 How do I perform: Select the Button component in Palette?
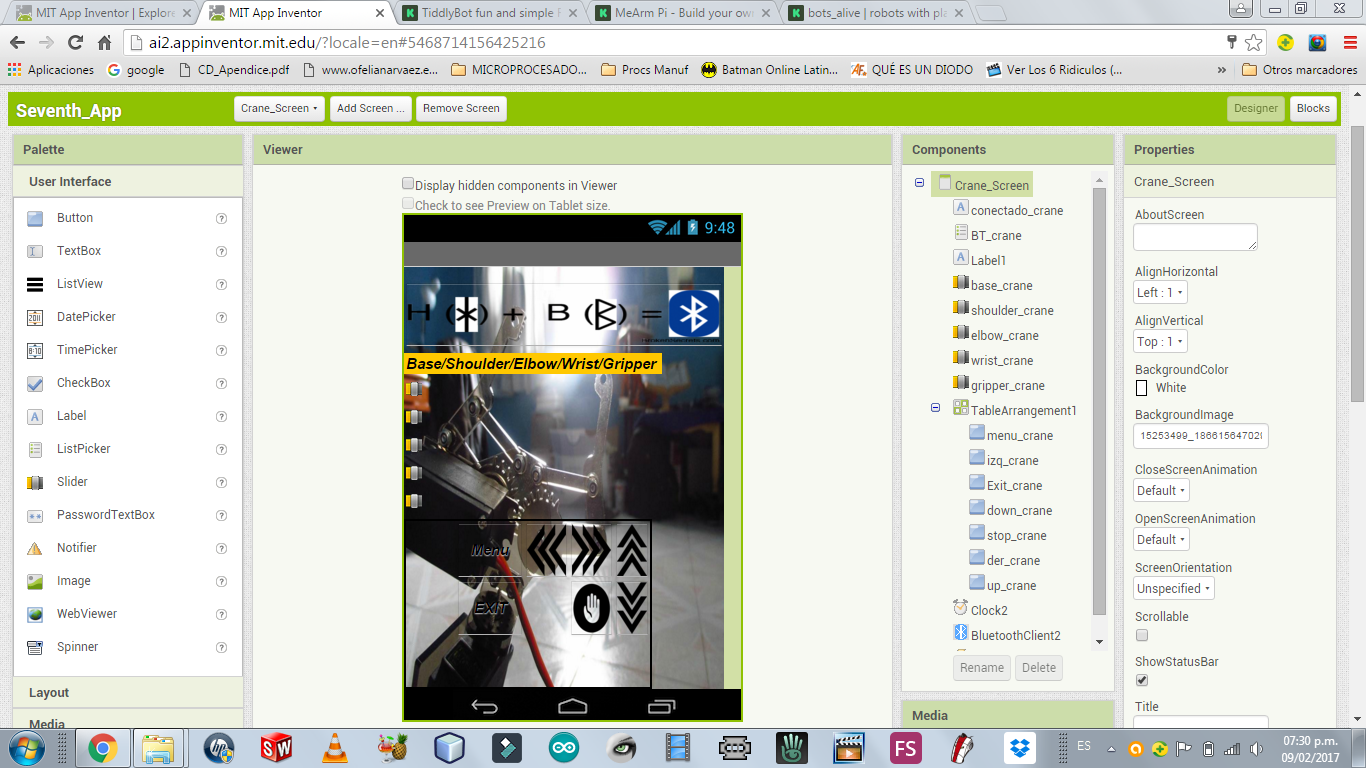(75, 218)
